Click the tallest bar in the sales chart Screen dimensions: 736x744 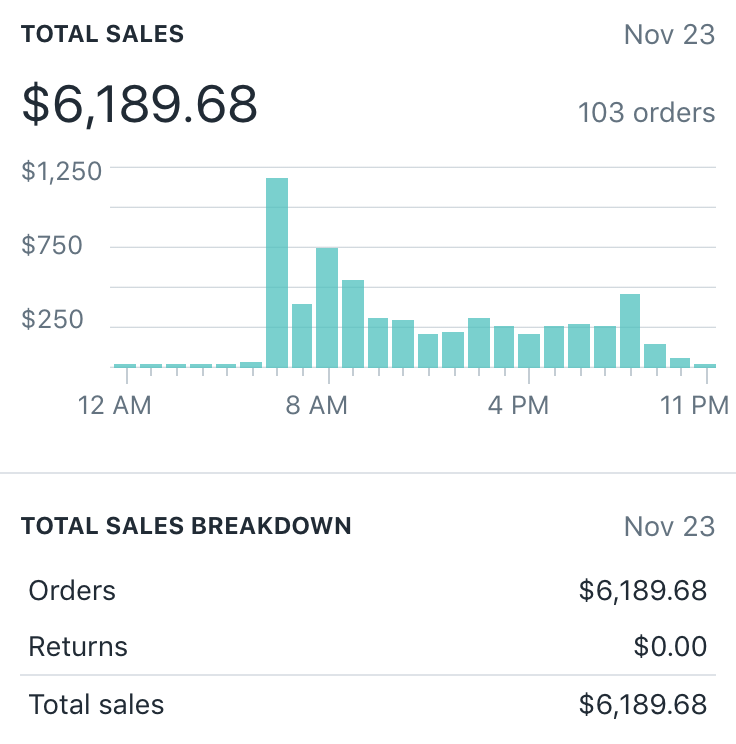277,272
